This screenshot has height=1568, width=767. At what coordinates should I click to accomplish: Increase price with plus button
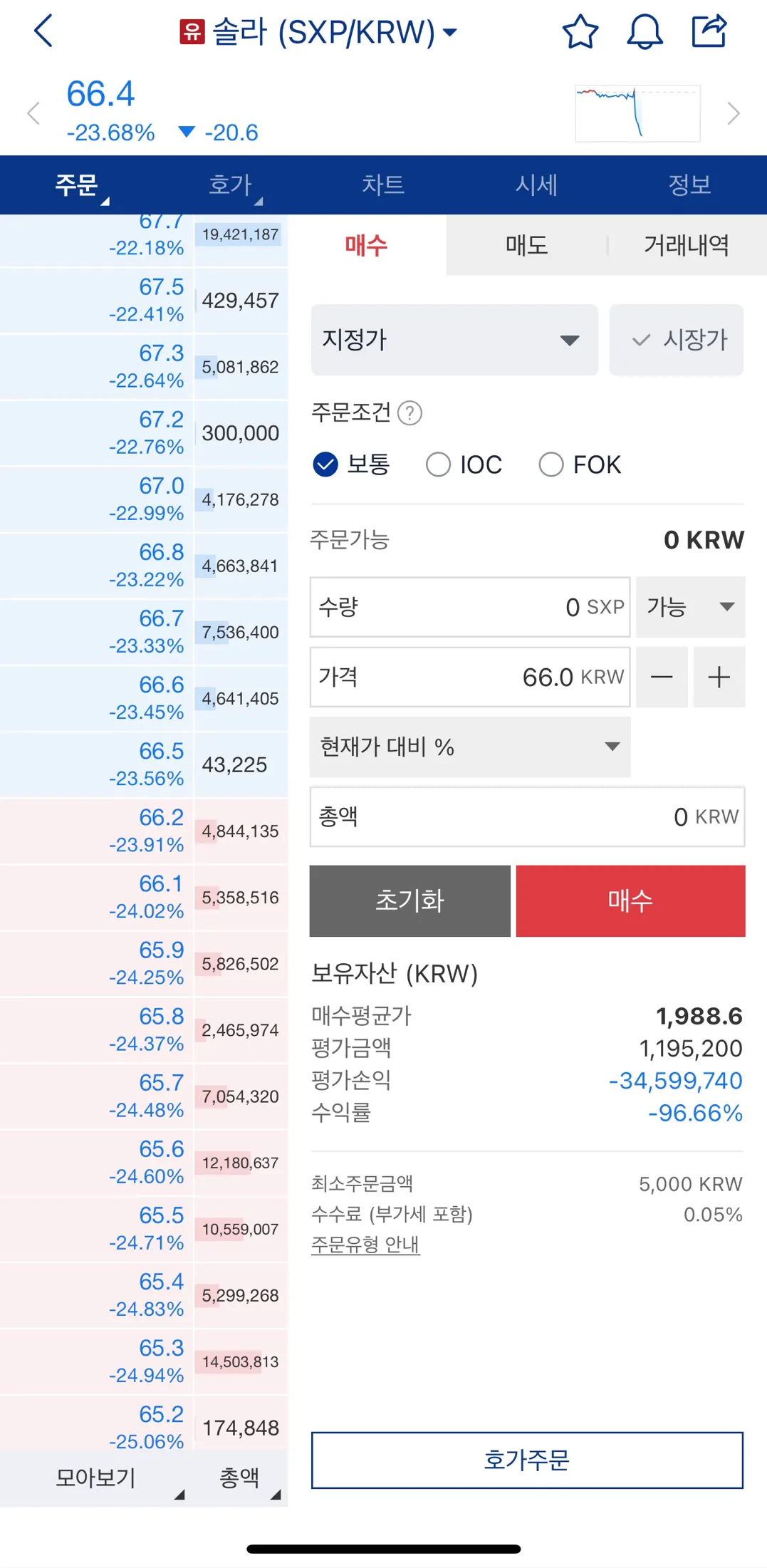[x=719, y=677]
